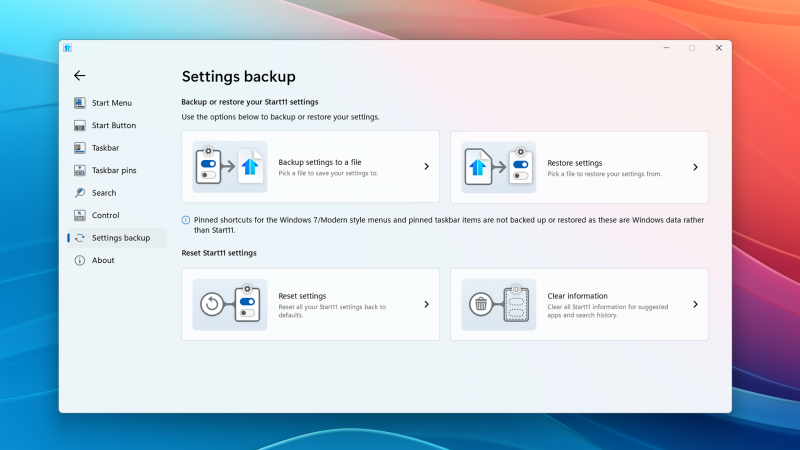Click the About info icon
Viewport: 800px width, 450px height.
80,261
